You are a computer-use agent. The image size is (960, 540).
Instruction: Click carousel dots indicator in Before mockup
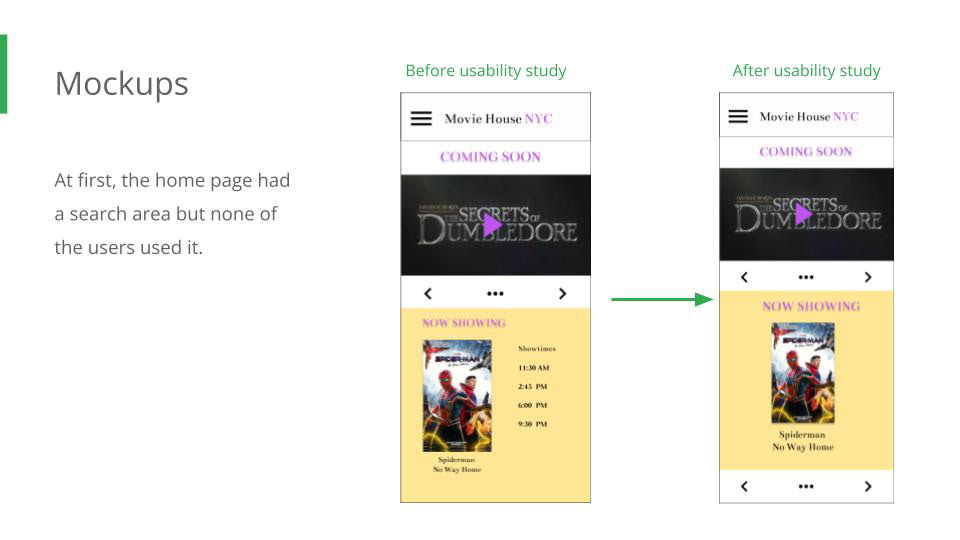(x=495, y=294)
